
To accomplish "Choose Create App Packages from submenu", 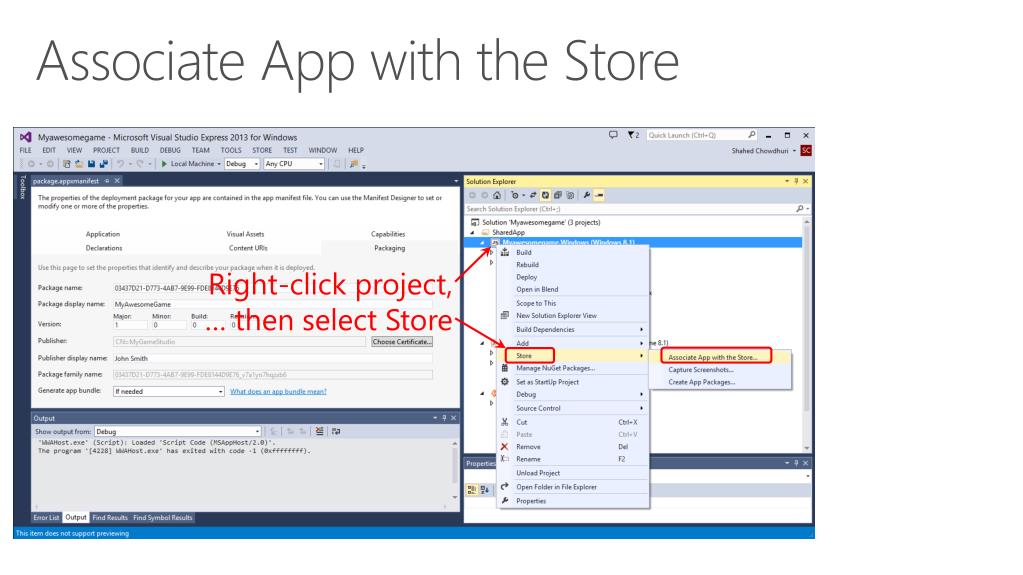I will tap(701, 382).
